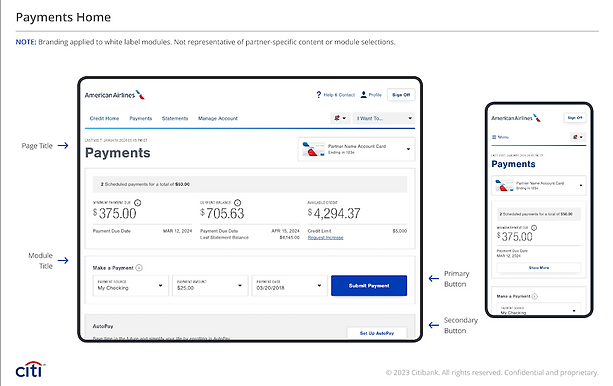Screen dimensions: 613x386
Task: Click the desktop scheduled payments notice banner
Action: tap(250, 184)
